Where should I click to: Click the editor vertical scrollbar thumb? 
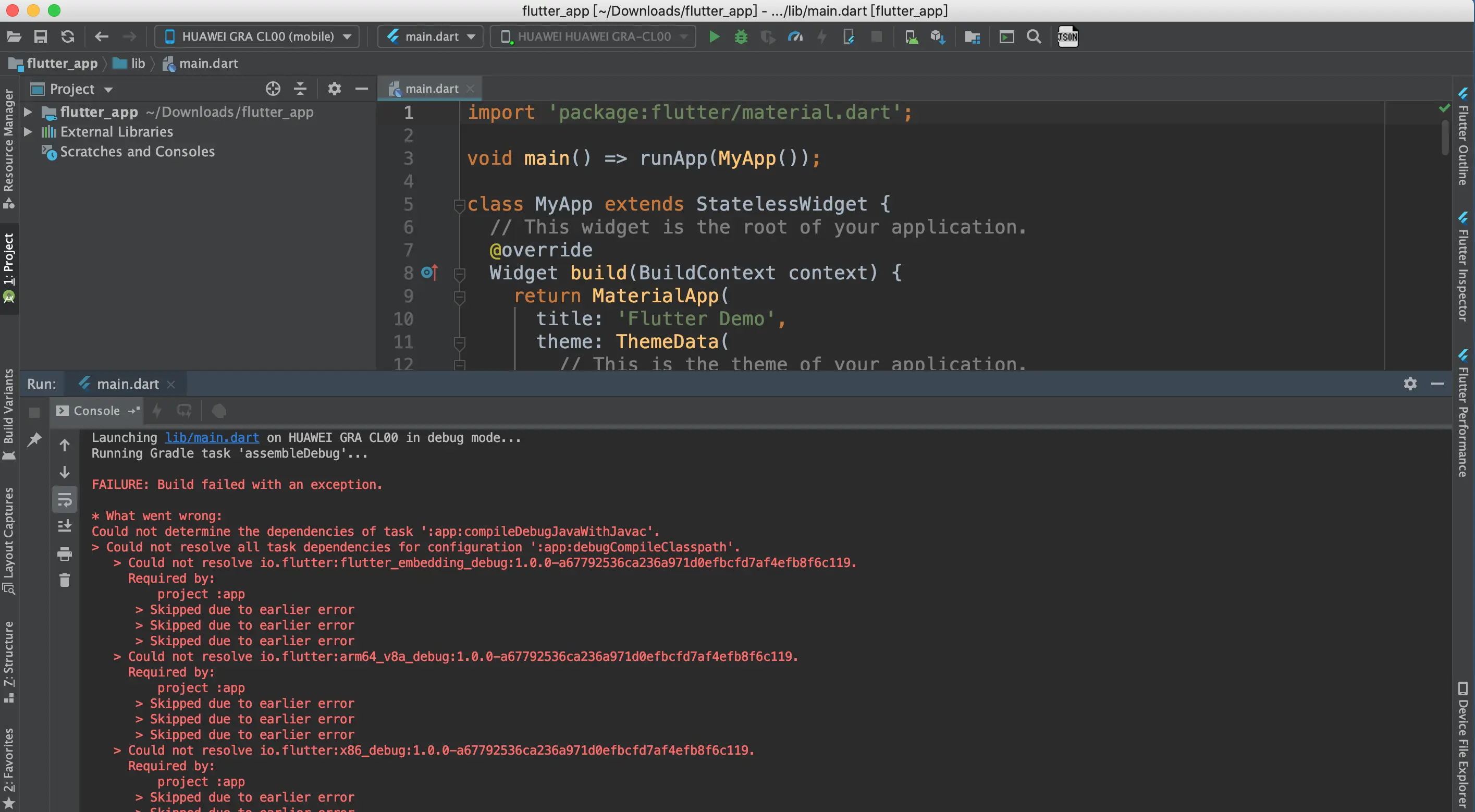click(1445, 138)
